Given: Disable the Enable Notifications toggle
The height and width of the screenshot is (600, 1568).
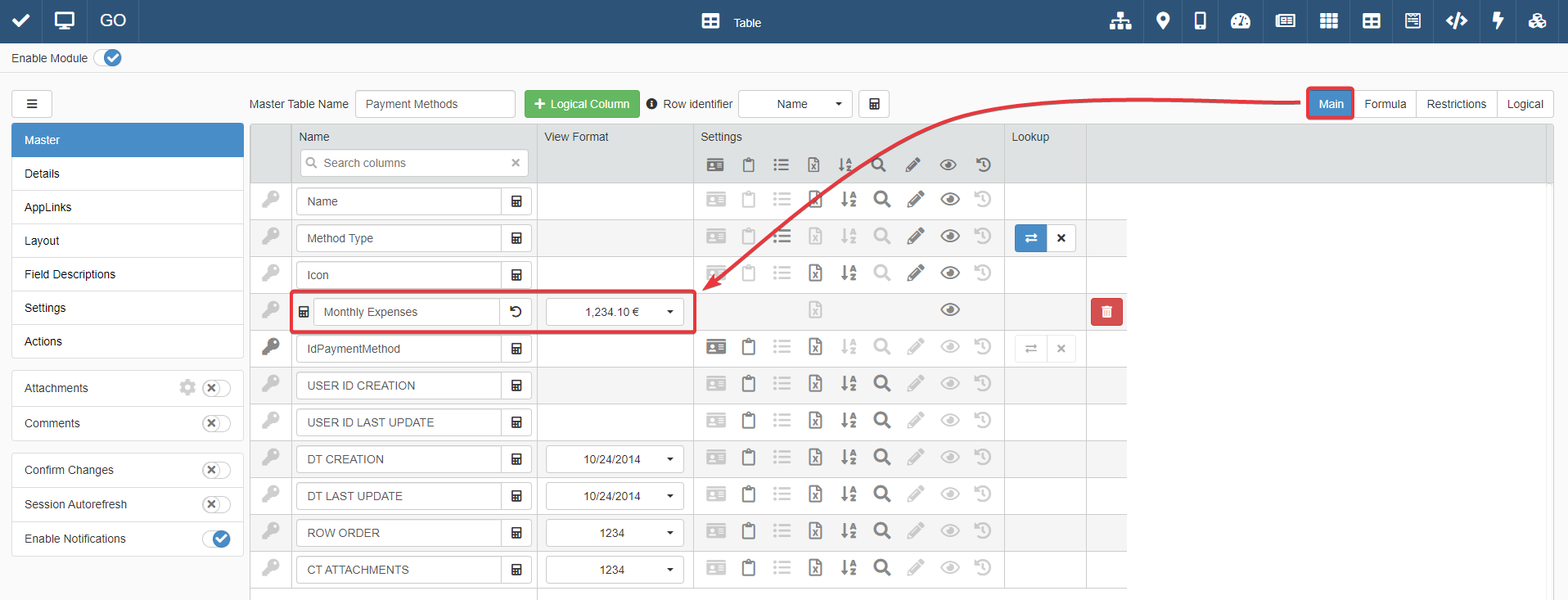Looking at the screenshot, I should (x=216, y=539).
